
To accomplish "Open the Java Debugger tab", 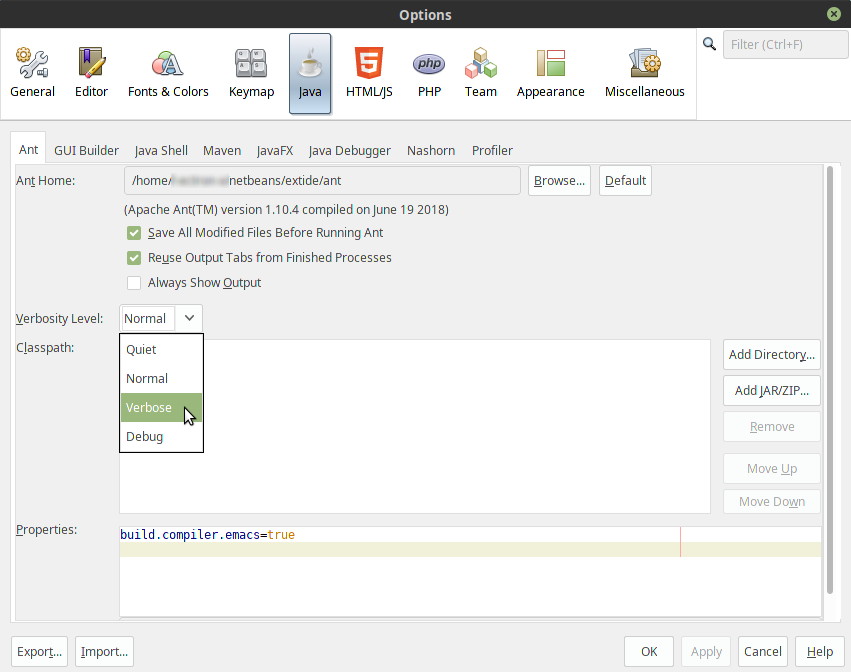I will (x=349, y=151).
